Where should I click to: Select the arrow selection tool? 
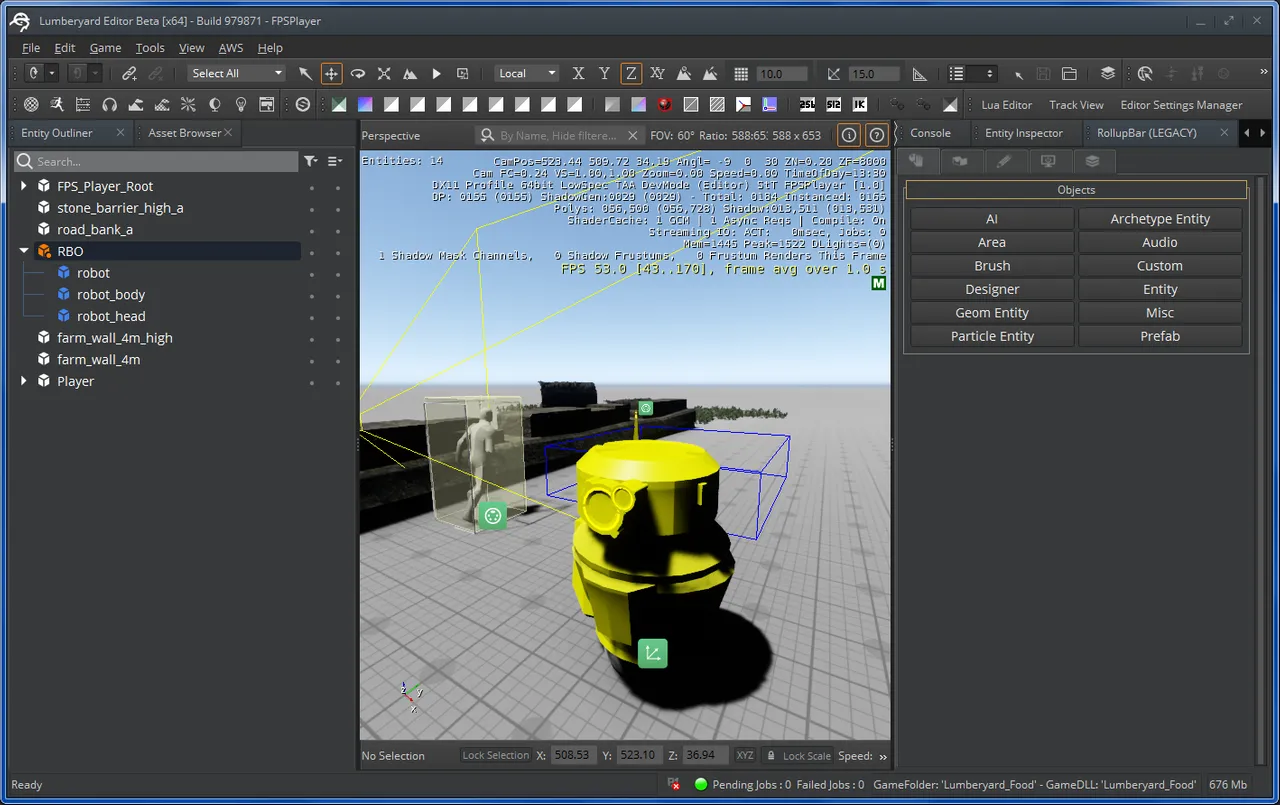coord(305,73)
